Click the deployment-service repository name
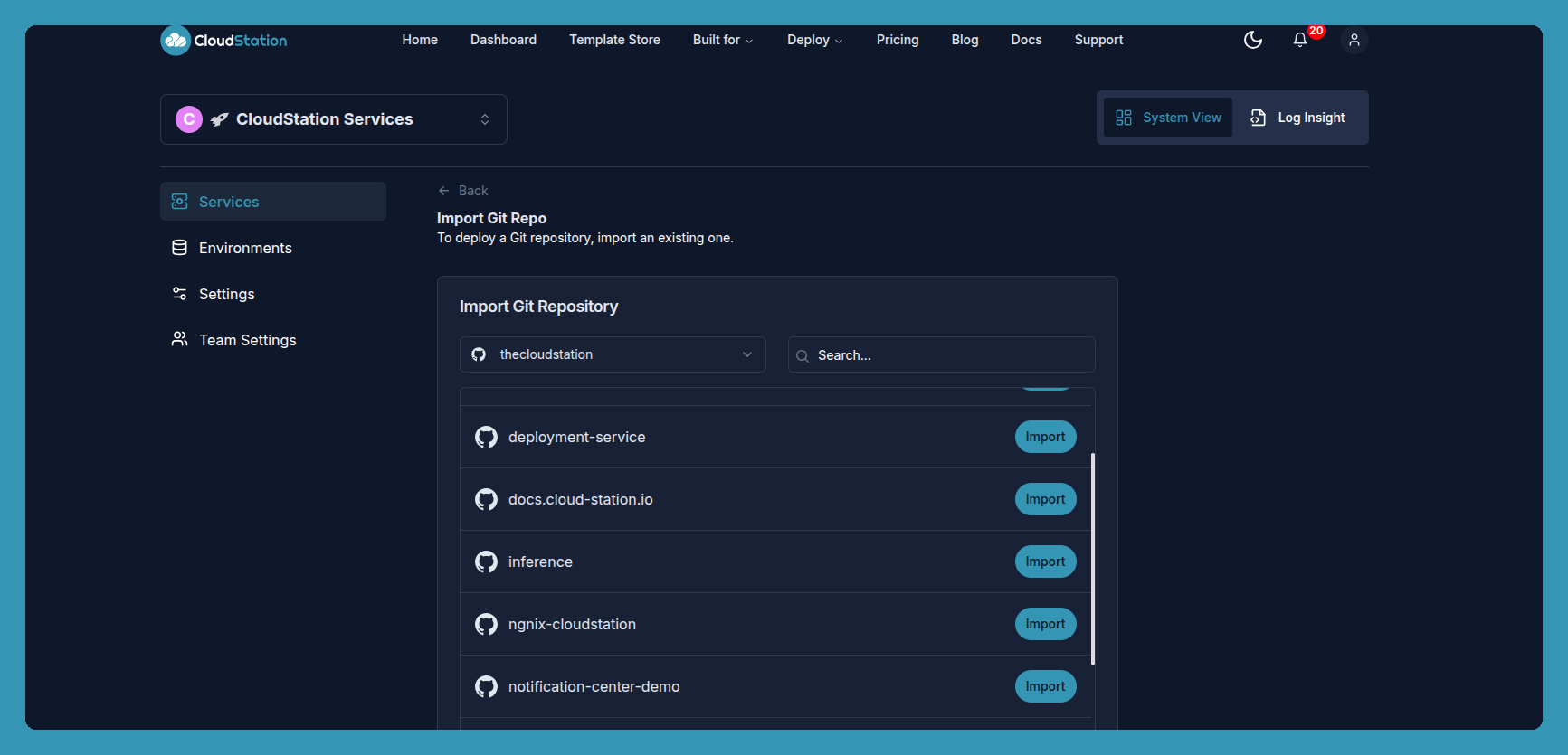Screen dimensions: 1568x755 click(x=576, y=438)
